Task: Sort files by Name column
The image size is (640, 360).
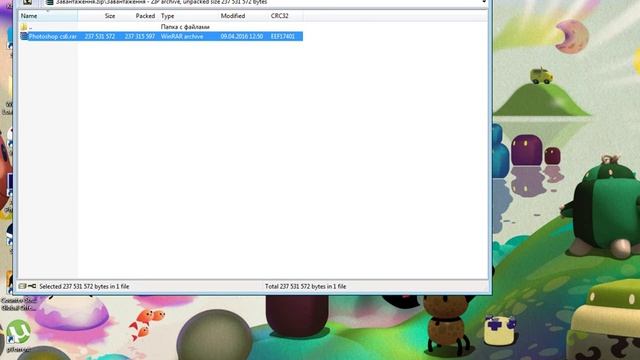Action: click(49, 16)
